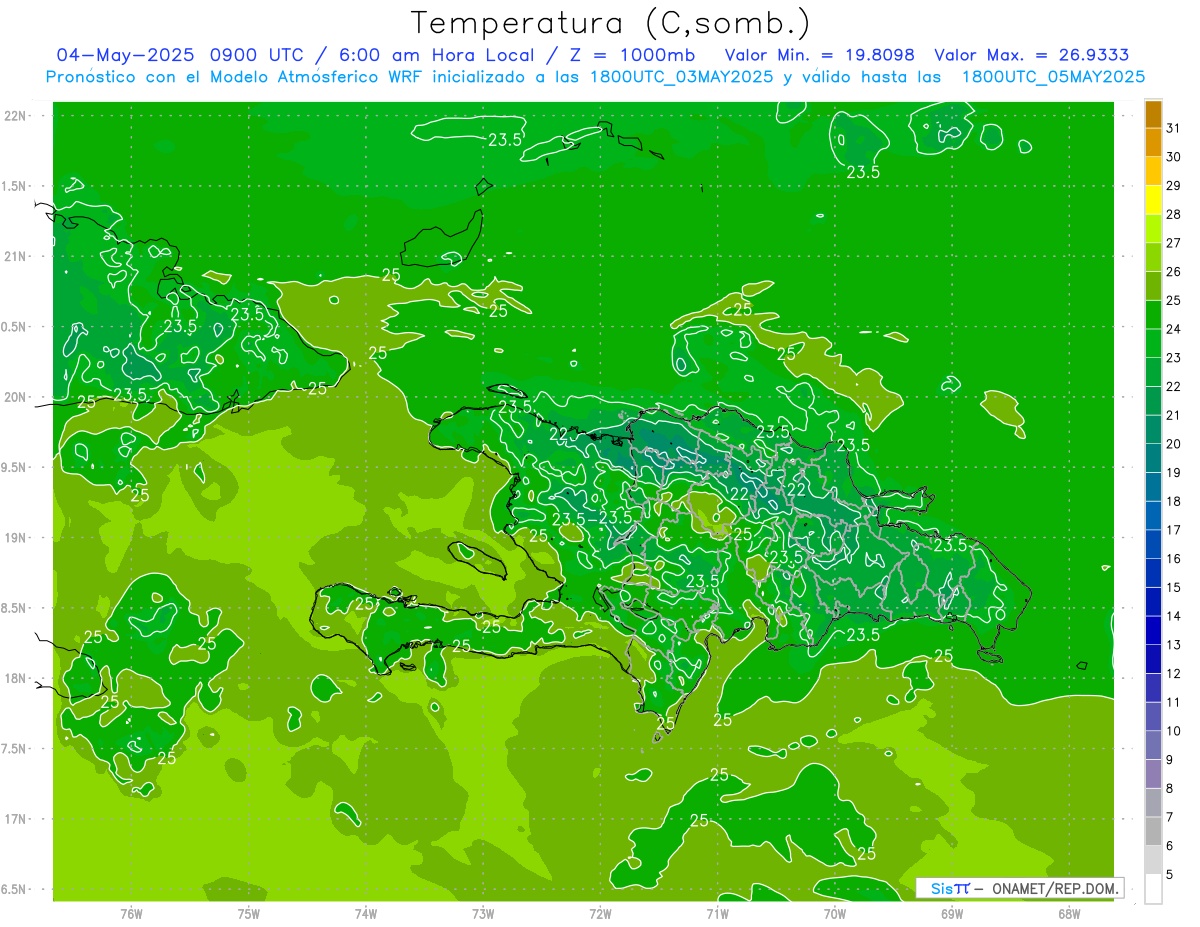Click the 'Valor Max. = 26.9333' text
Image resolution: width=1200 pixels, height=927 pixels.
click(1031, 54)
